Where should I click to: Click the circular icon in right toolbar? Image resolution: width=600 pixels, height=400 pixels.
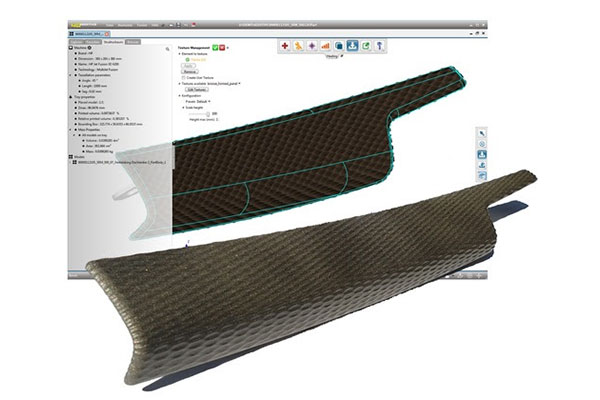[x=482, y=144]
